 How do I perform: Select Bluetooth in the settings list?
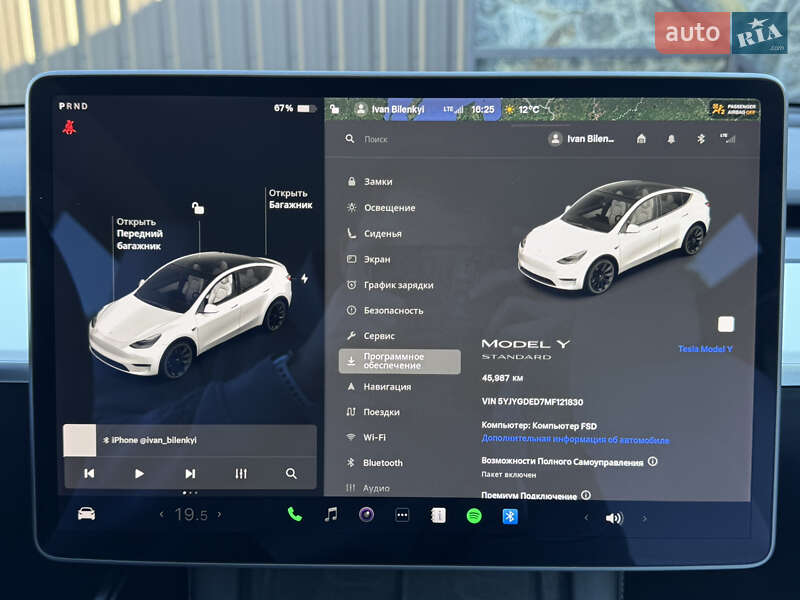pyautogui.click(x=375, y=463)
